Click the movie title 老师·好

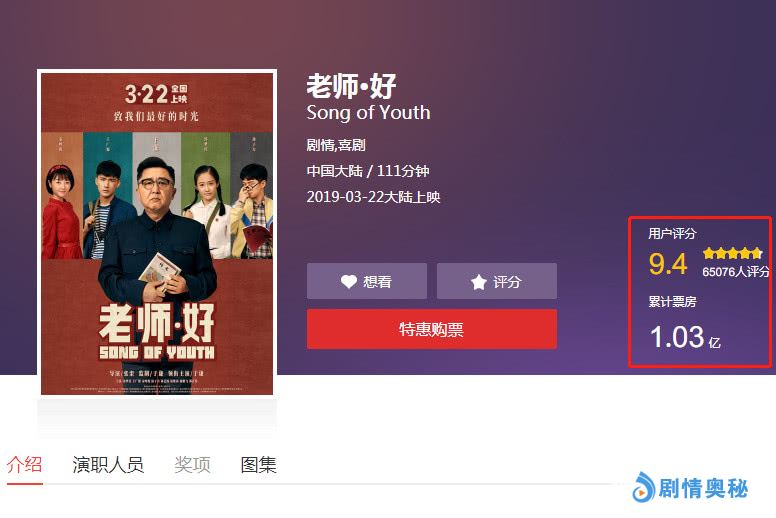point(351,86)
